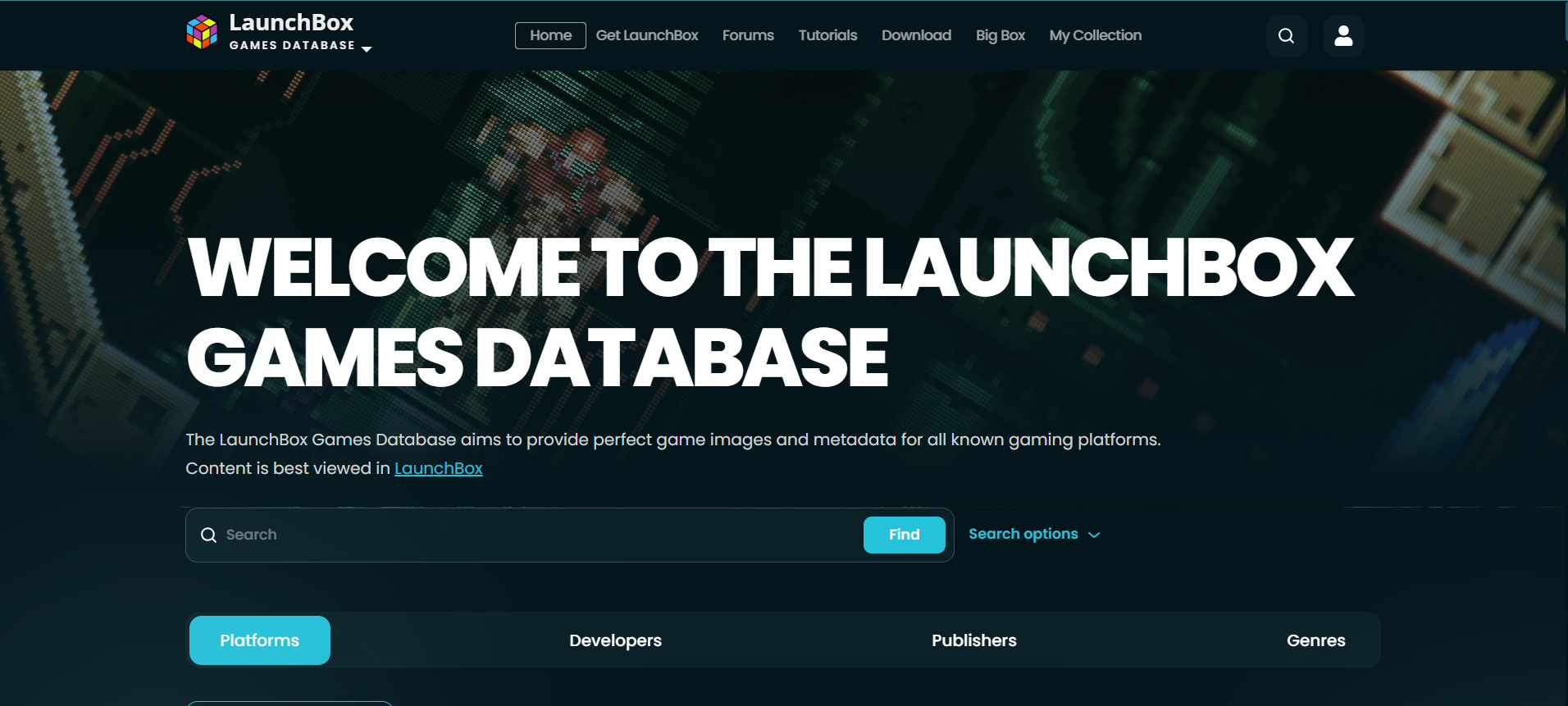Expand the Games Database dropdown arrow

tap(367, 49)
